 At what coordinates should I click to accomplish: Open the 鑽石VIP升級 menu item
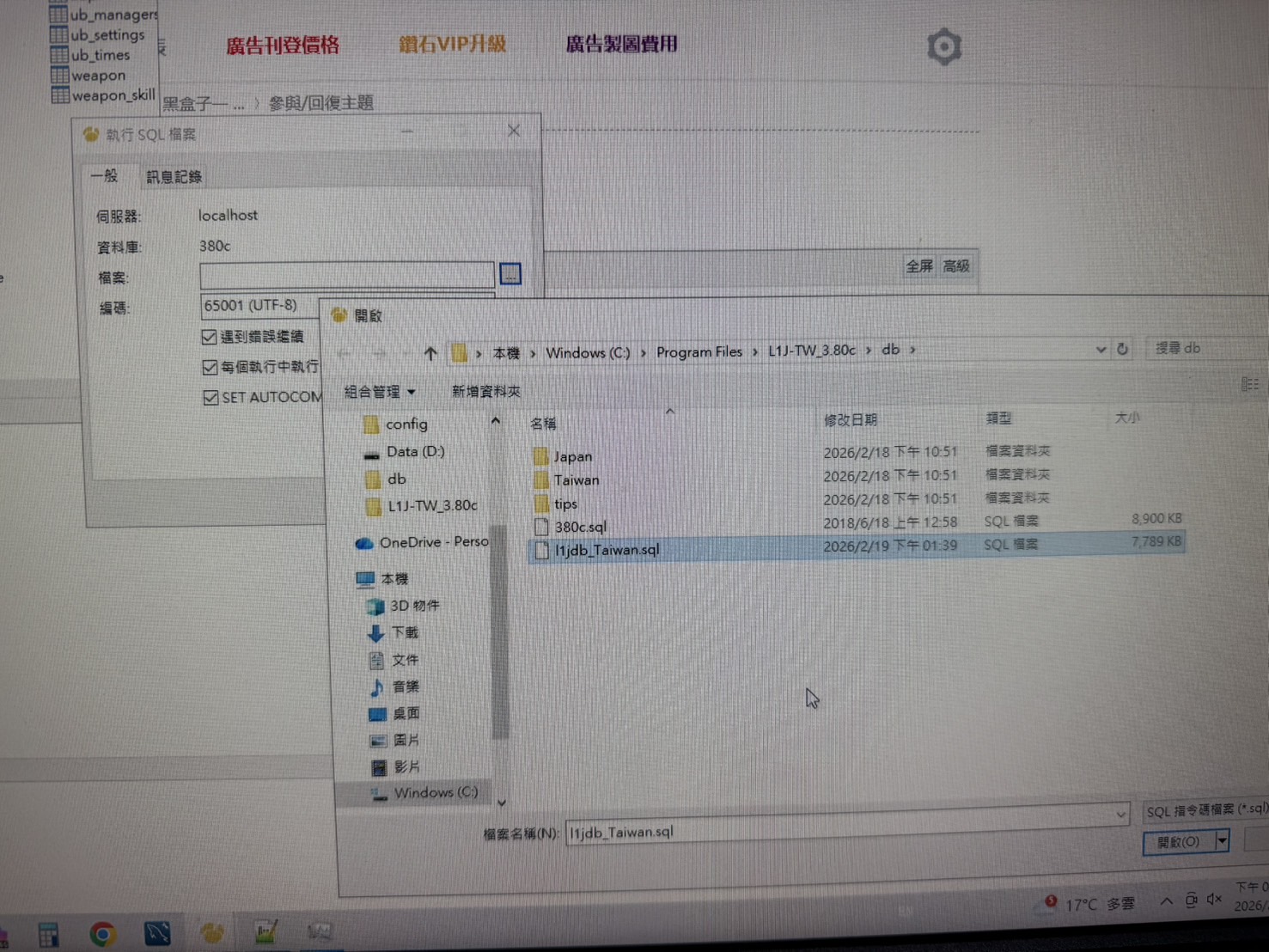pyautogui.click(x=453, y=44)
